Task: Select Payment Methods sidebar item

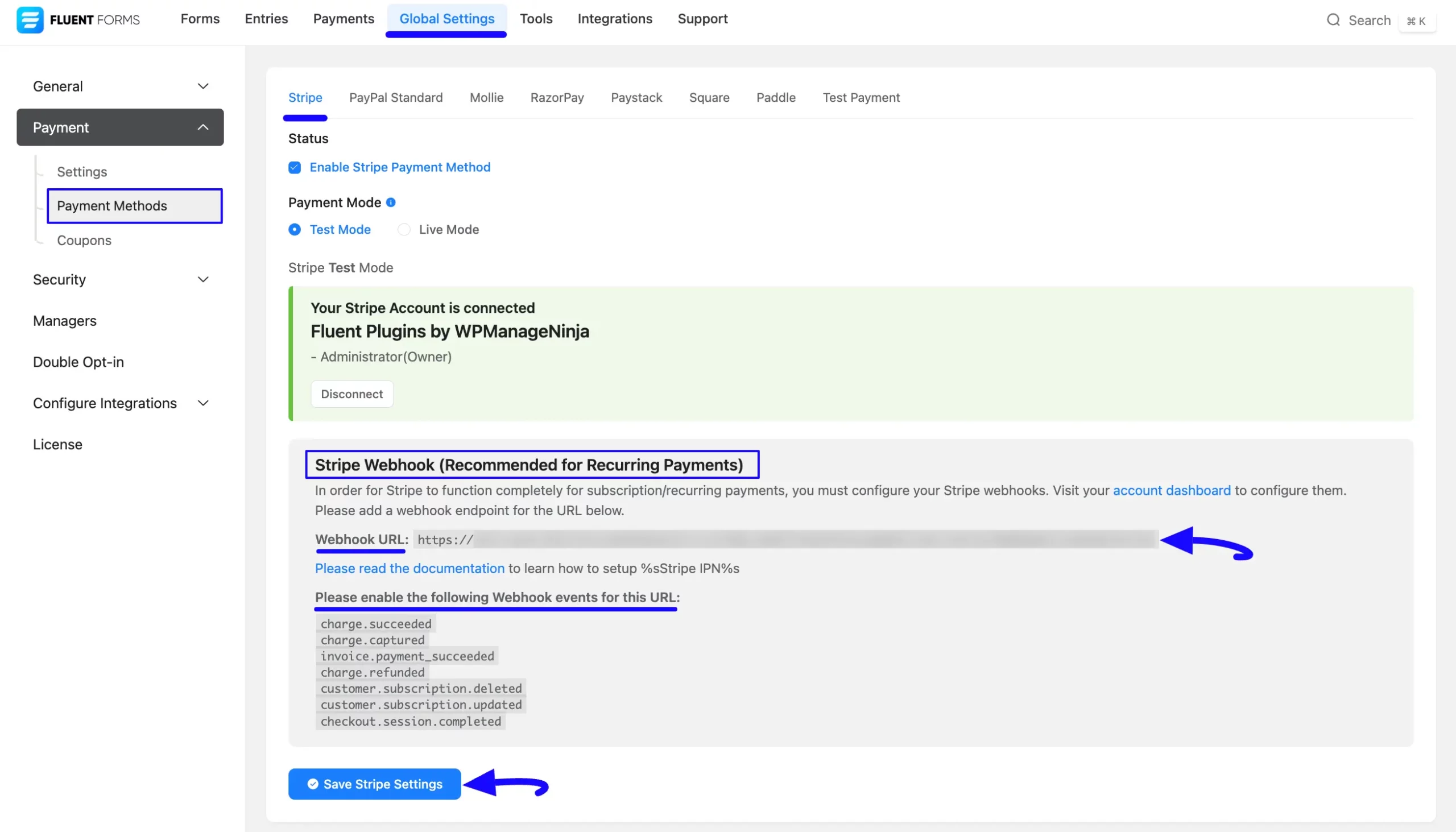Action: point(135,206)
